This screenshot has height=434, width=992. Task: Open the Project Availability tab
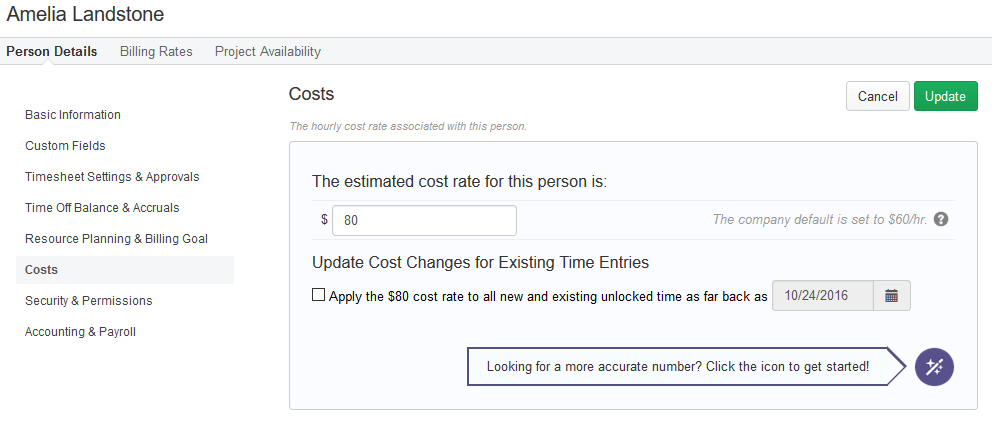click(268, 51)
